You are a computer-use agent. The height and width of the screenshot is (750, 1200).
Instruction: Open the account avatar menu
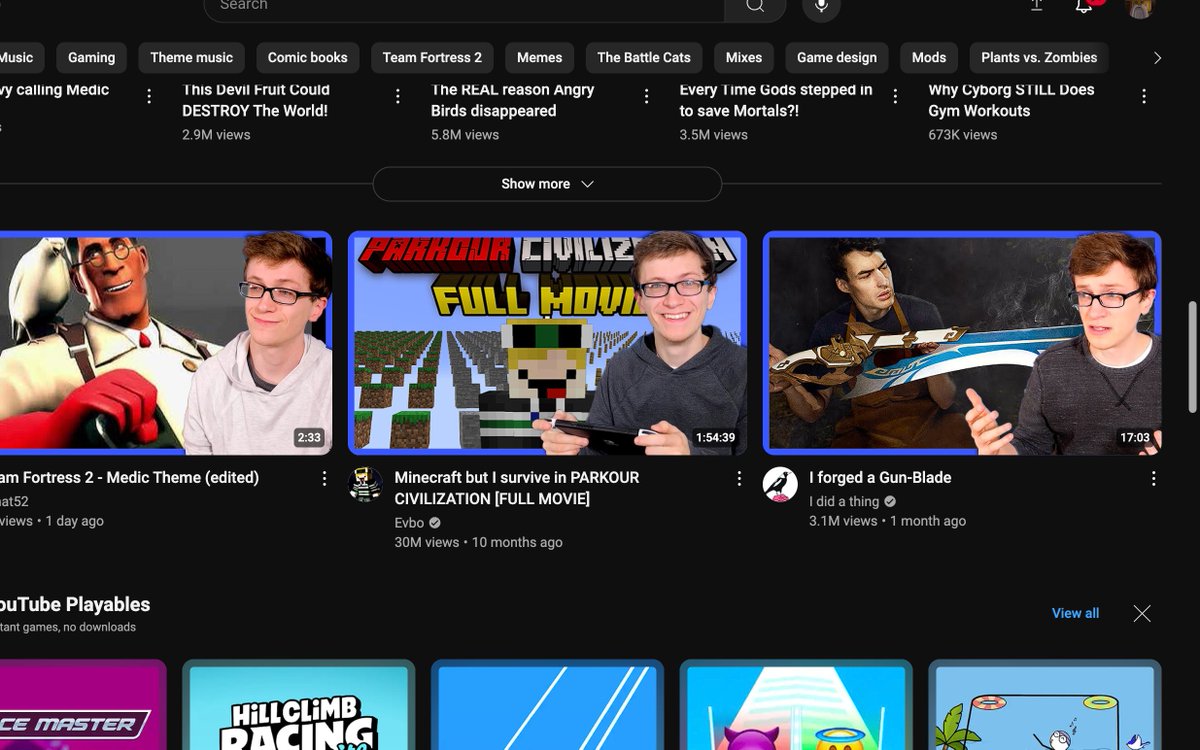(x=1140, y=6)
